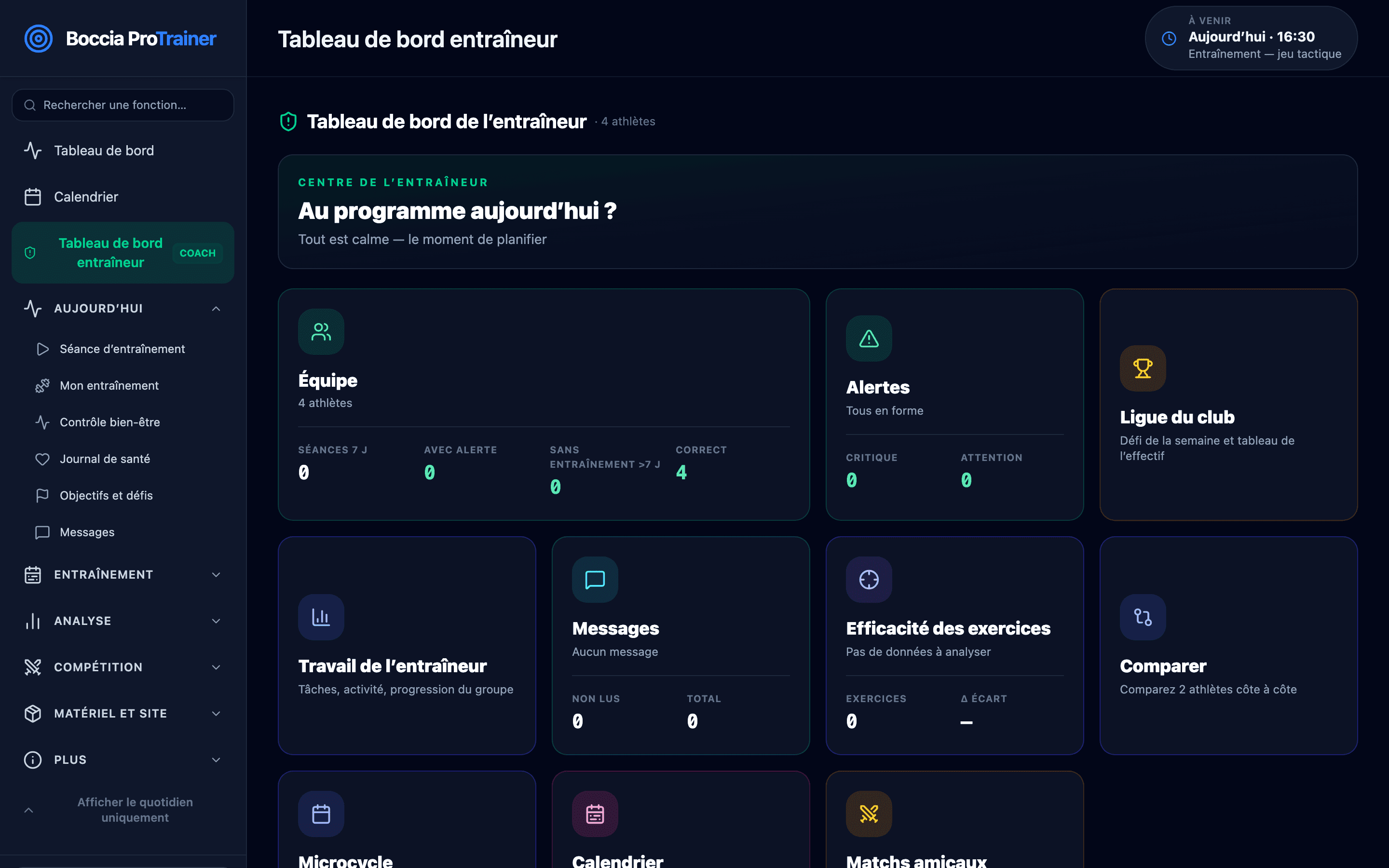The height and width of the screenshot is (868, 1389).
Task: Open the Ligue du club card
Action: pyautogui.click(x=1228, y=405)
